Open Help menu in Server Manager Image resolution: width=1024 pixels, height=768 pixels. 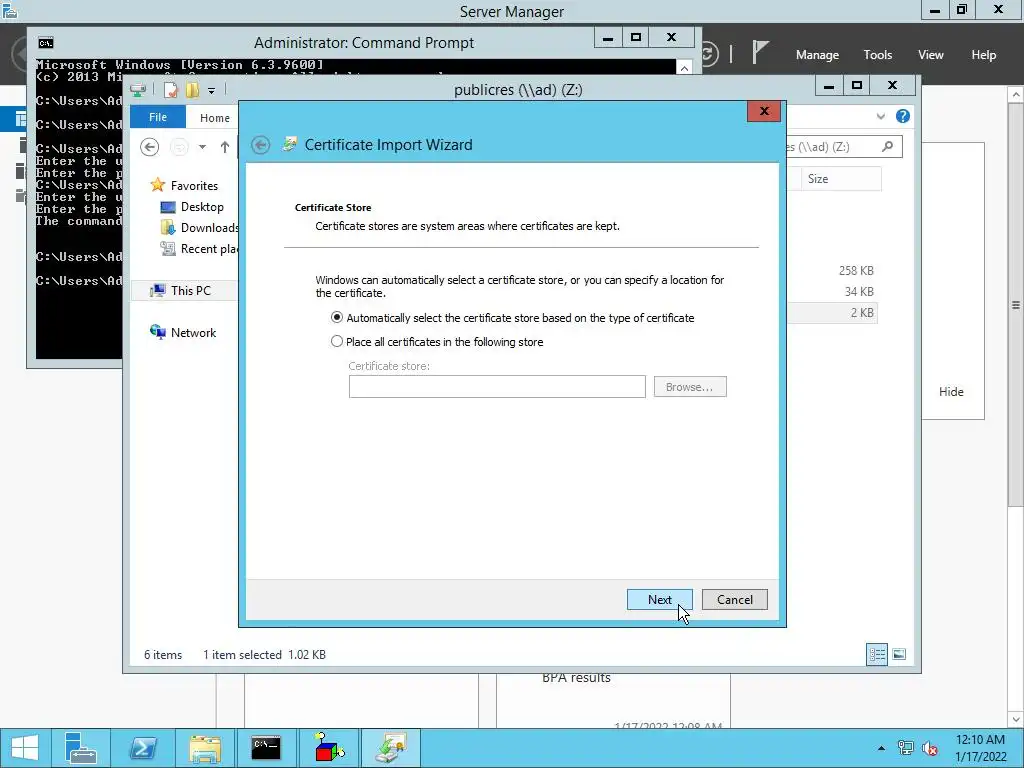point(983,55)
